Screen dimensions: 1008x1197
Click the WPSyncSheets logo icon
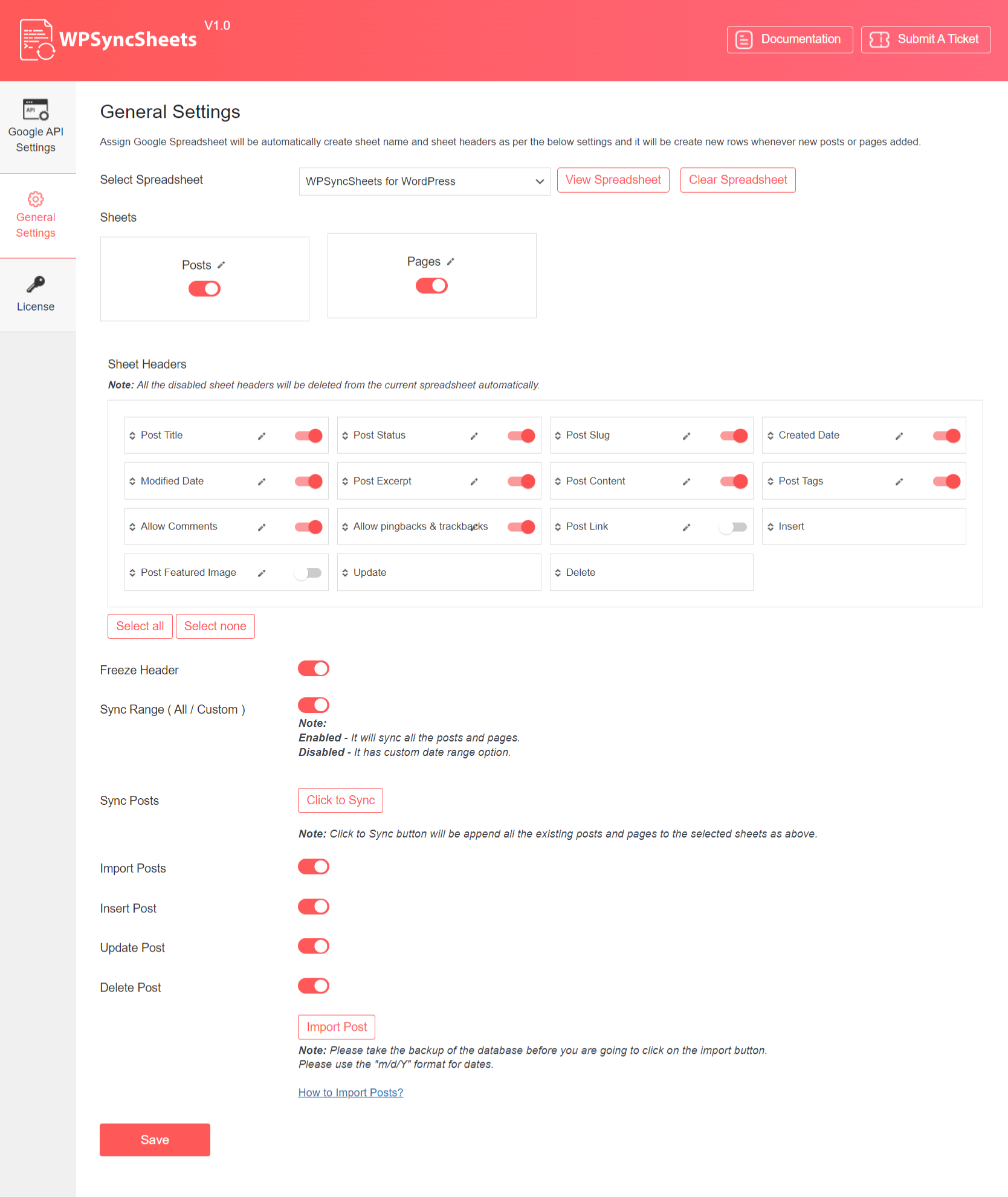[37, 39]
